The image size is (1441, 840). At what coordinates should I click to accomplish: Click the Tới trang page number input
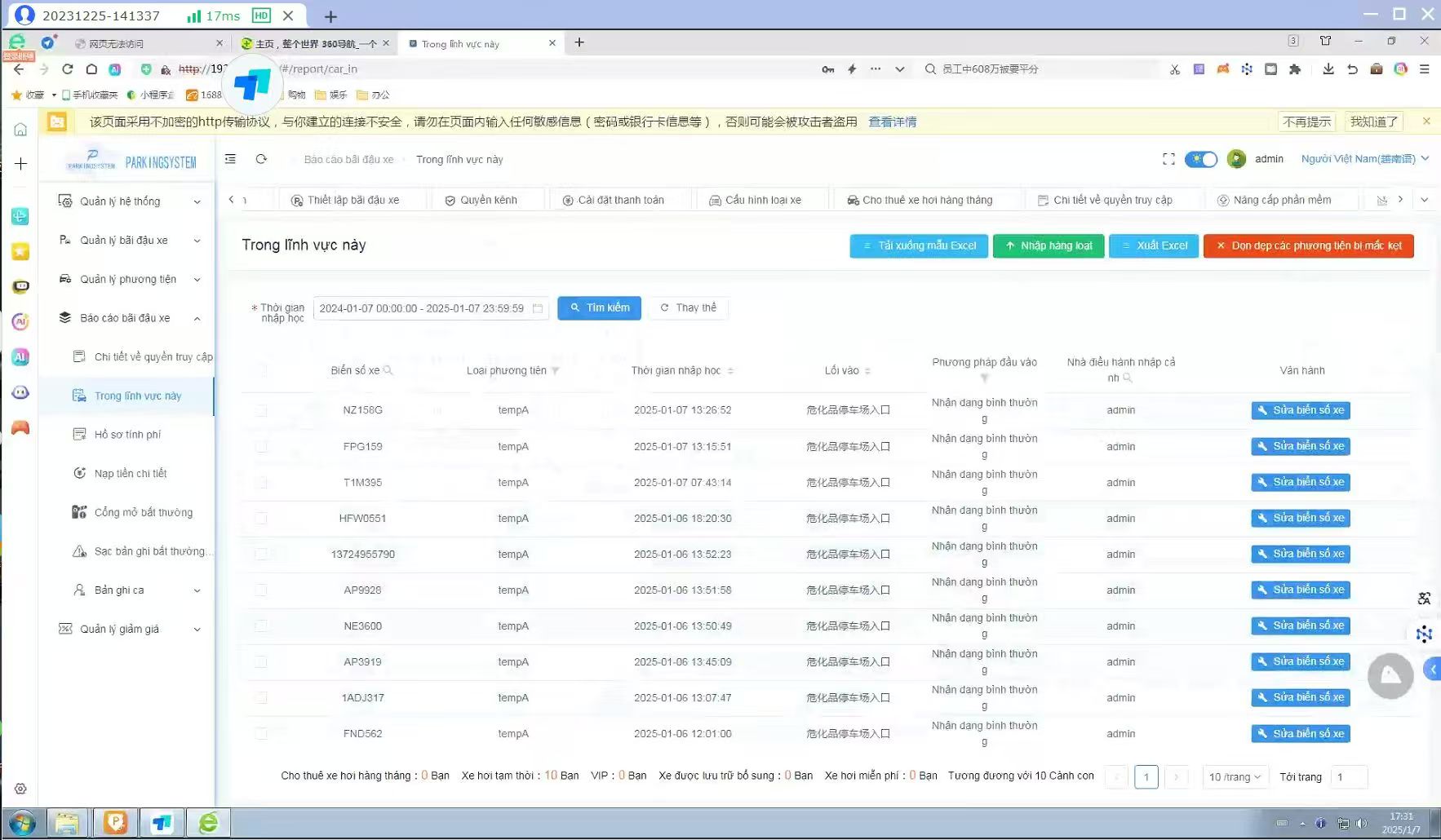pyautogui.click(x=1349, y=777)
